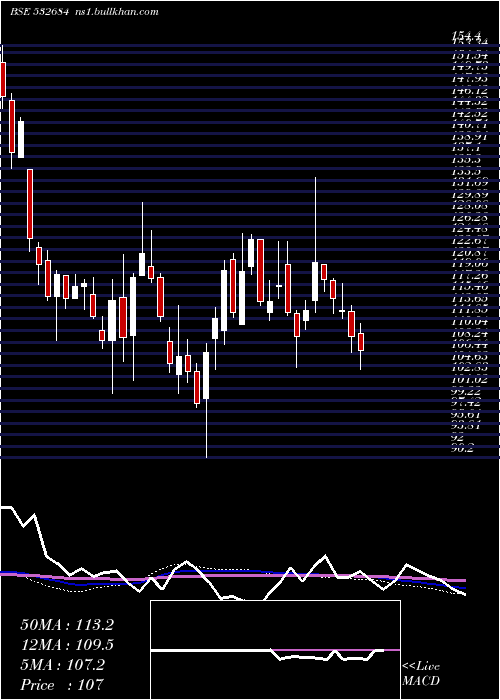This screenshot has width=500, height=700.
Task: Click the 99.22 price axis label
Action: [x=466, y=392]
